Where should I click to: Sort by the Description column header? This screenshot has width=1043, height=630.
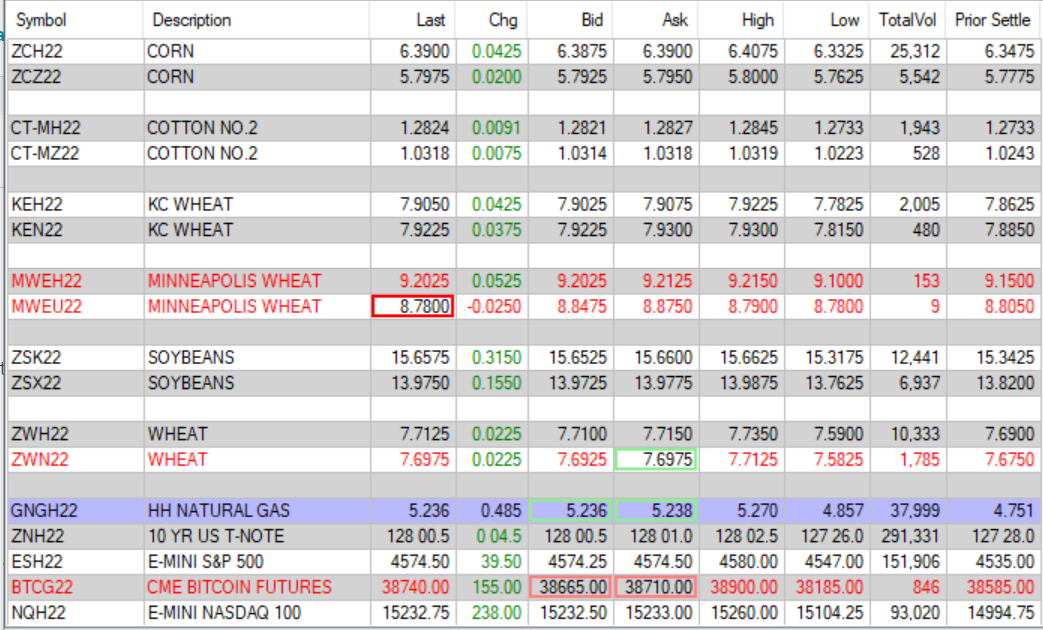(256, 20)
